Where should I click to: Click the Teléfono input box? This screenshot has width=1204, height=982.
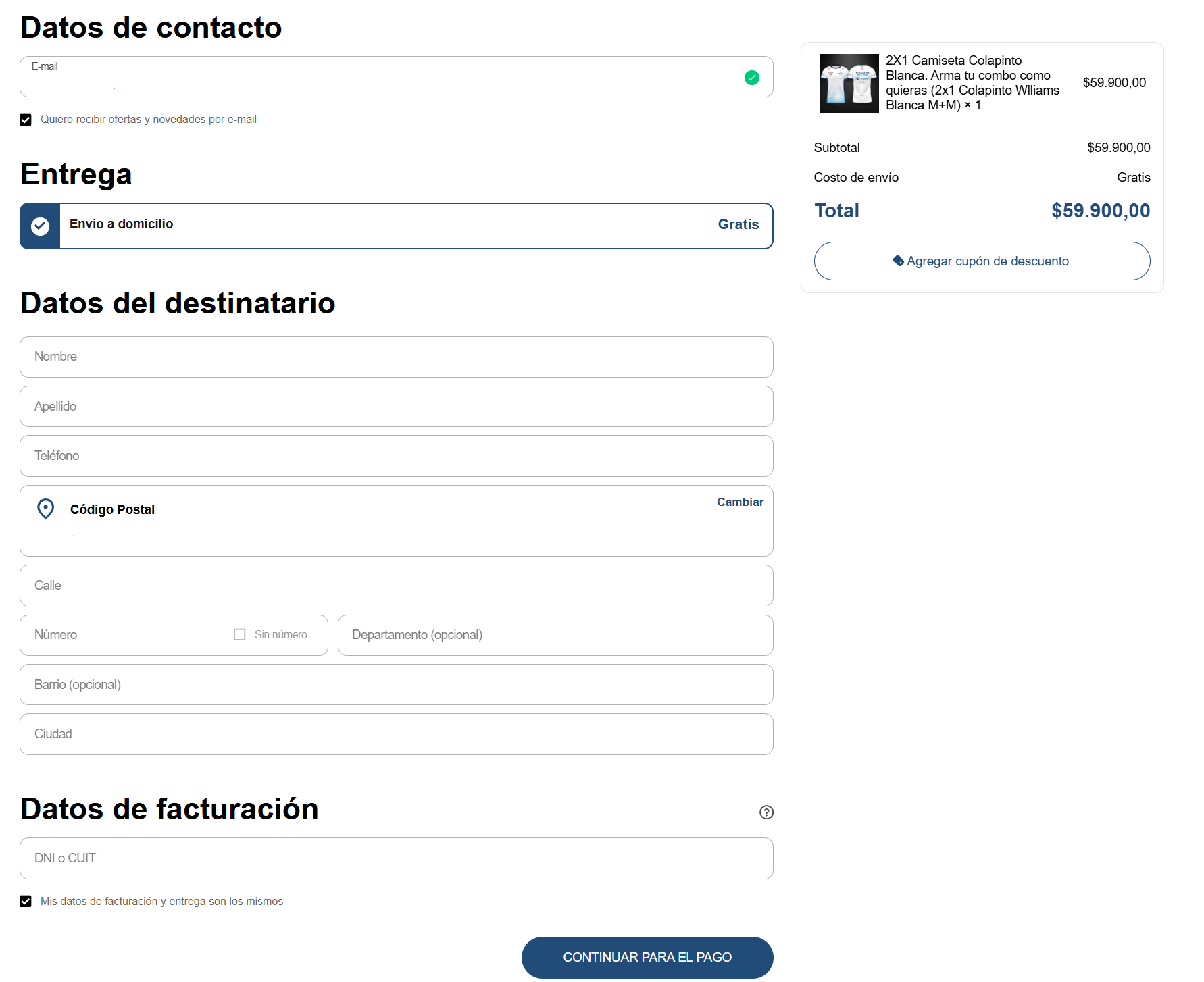(x=396, y=456)
